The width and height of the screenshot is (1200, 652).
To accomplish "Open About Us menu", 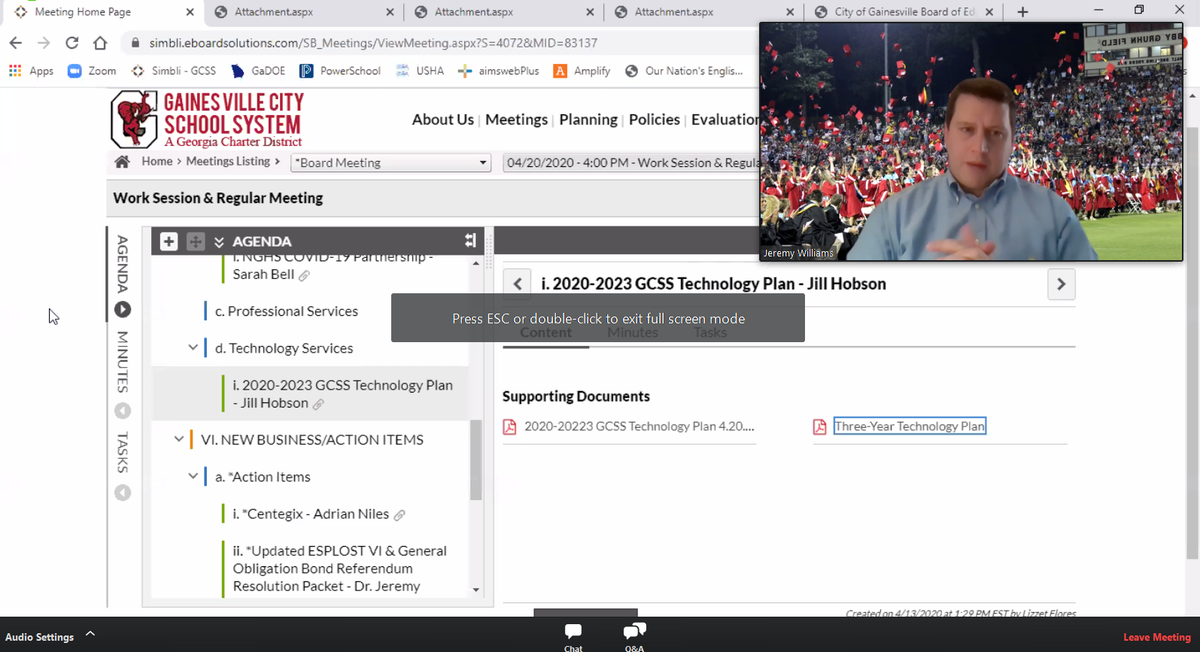I will coord(443,119).
